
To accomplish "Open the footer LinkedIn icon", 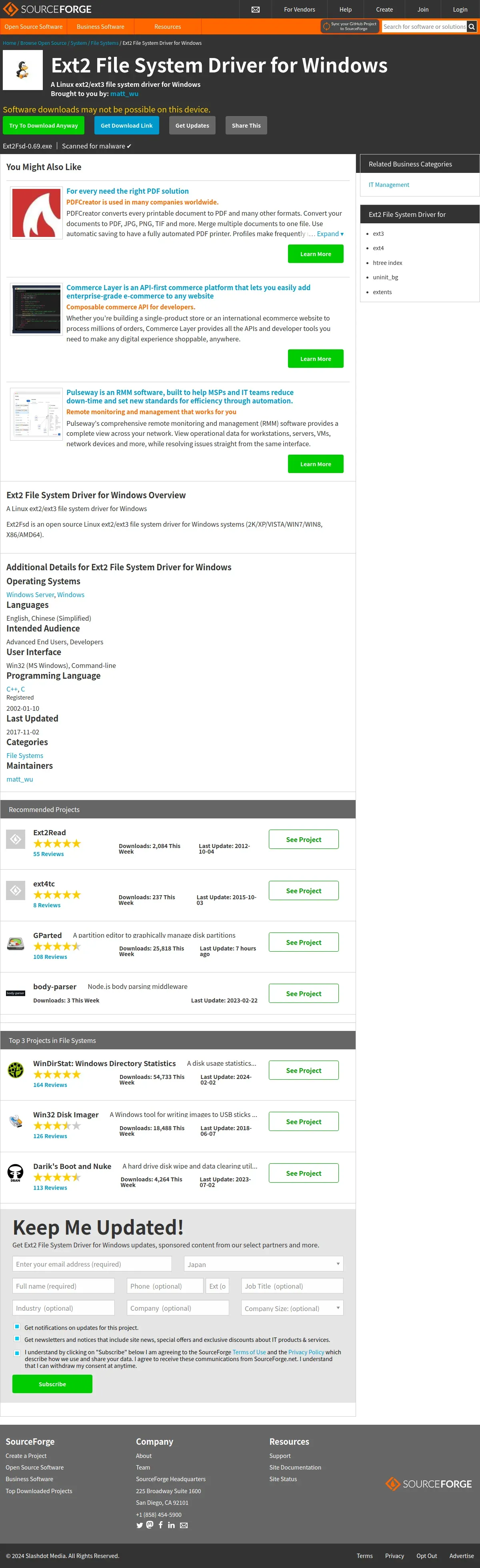I will coord(172,1525).
